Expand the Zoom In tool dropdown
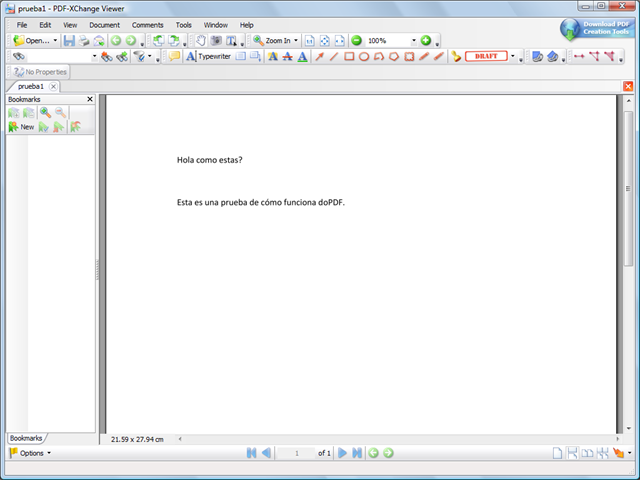 [296, 40]
